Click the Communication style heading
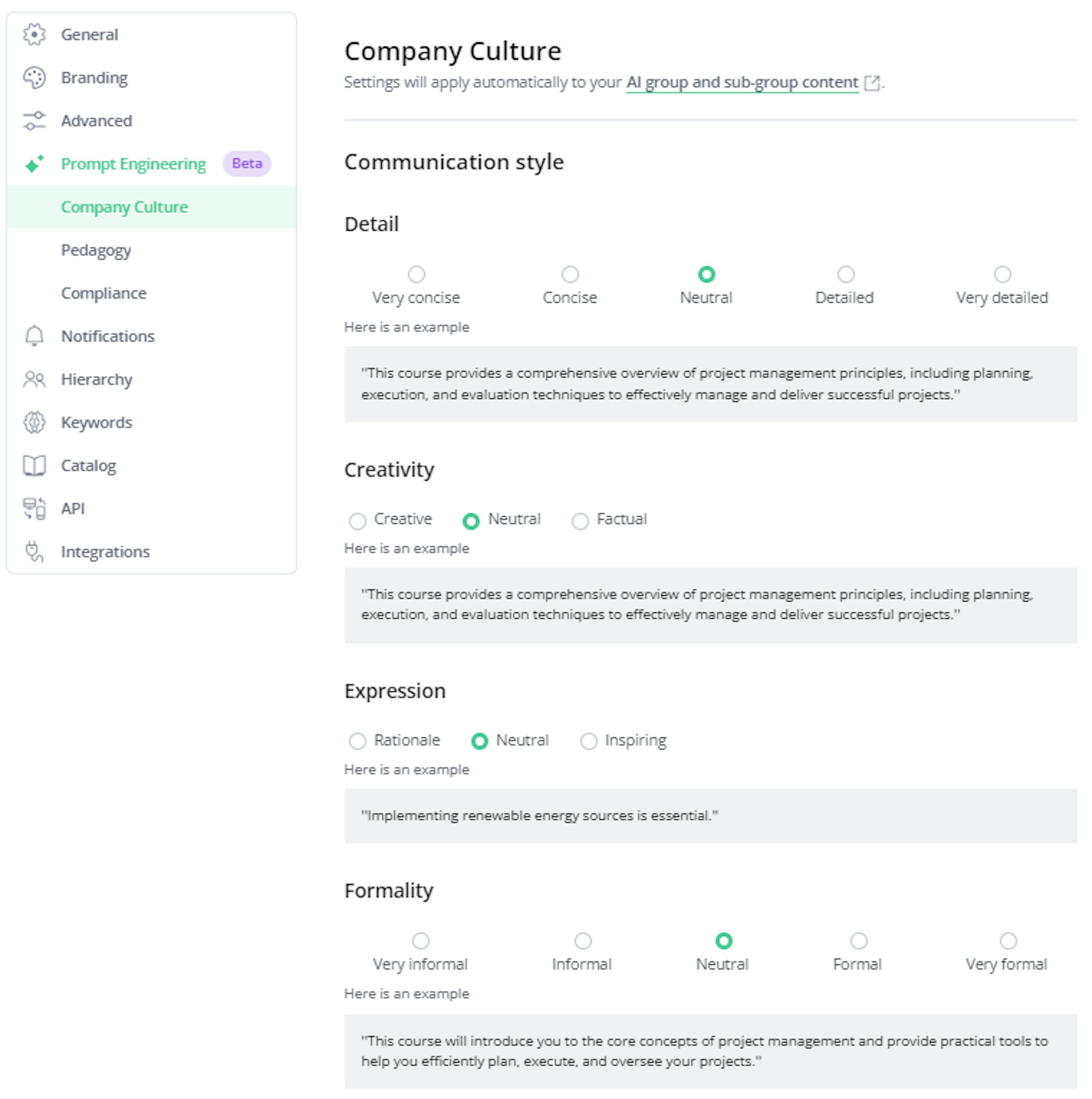Viewport: 1092px width, 1099px height. pos(454,162)
